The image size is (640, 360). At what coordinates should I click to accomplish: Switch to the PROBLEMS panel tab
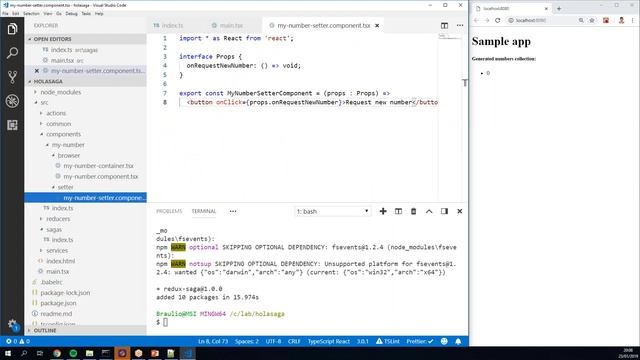169,211
